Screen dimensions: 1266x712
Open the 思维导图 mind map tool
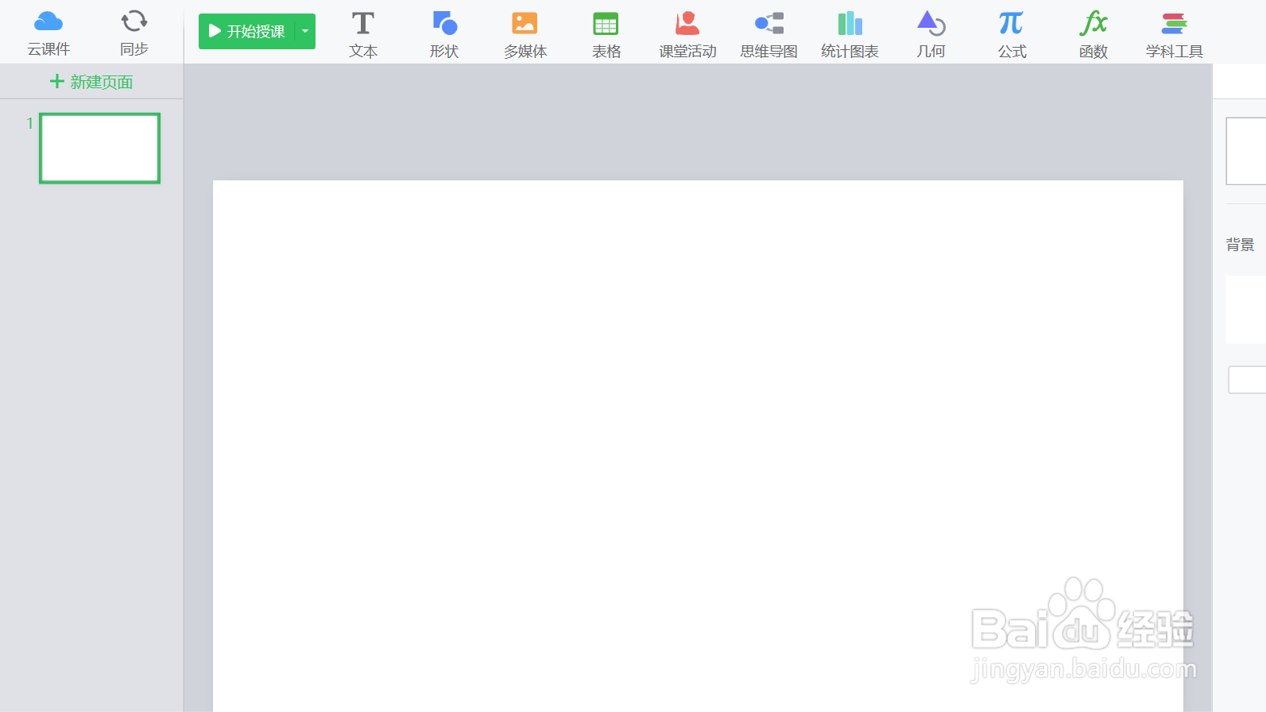769,34
